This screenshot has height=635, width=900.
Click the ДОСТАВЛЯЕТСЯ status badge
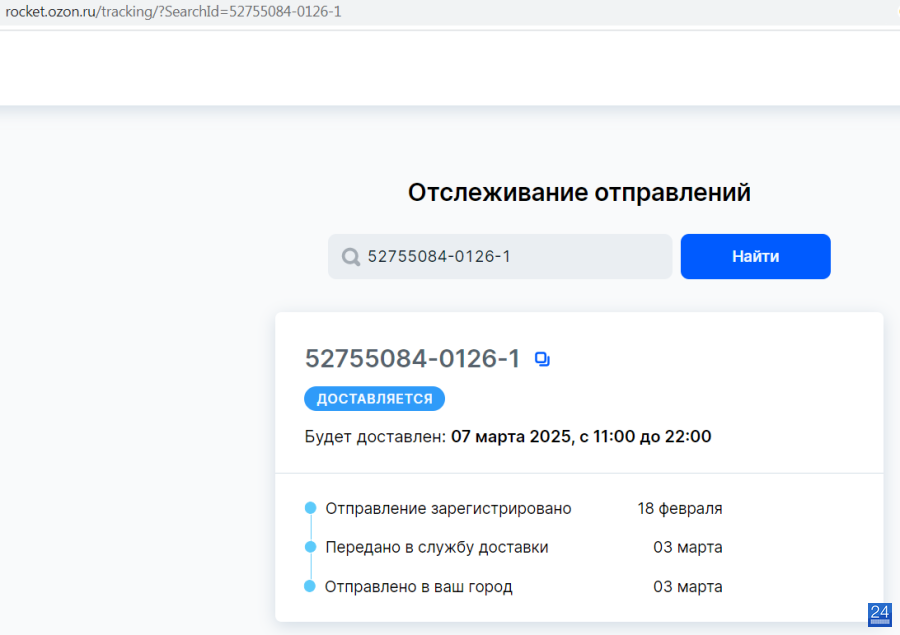tap(374, 398)
